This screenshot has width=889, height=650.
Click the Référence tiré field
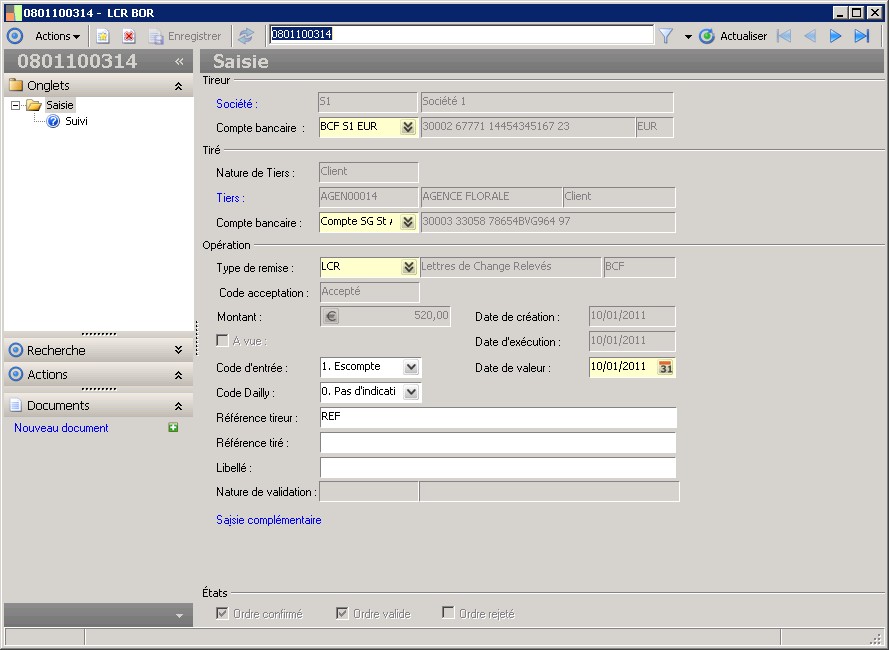coord(498,442)
